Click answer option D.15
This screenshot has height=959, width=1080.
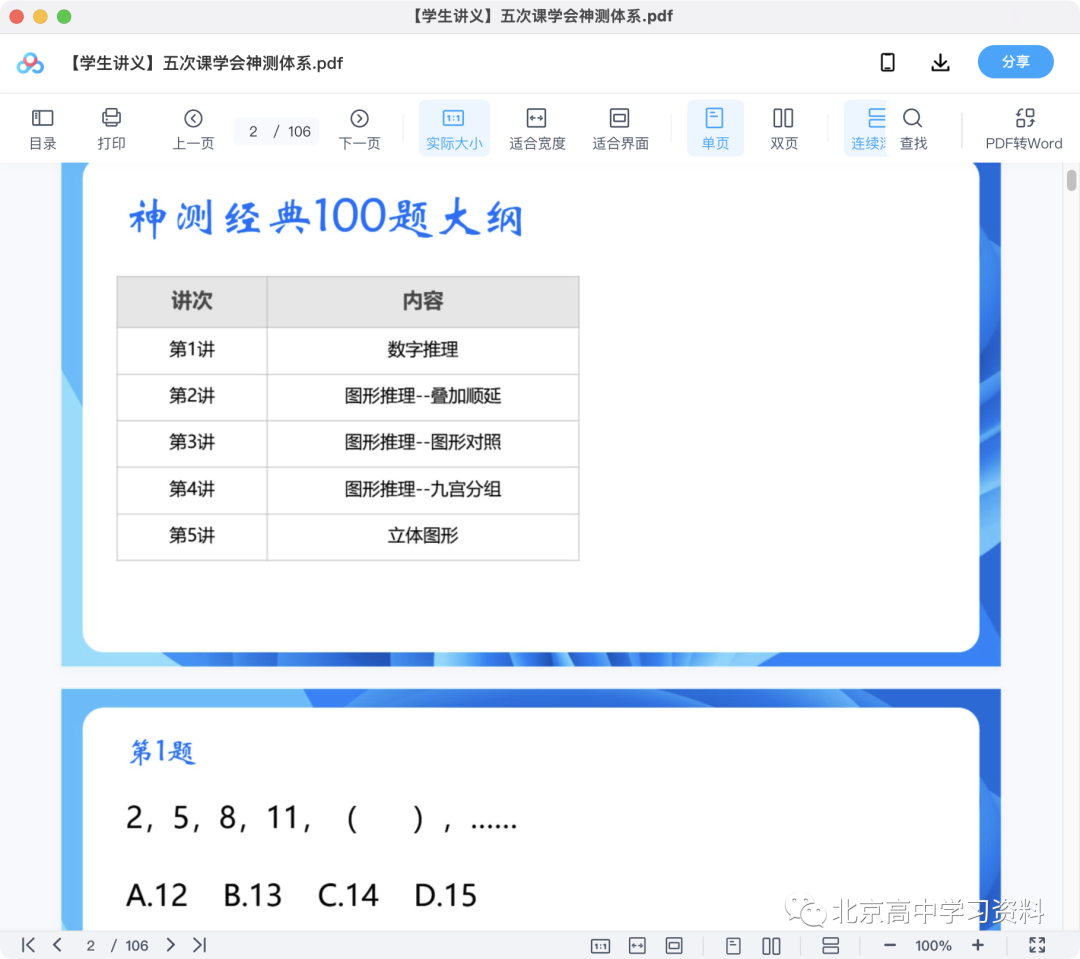[446, 895]
